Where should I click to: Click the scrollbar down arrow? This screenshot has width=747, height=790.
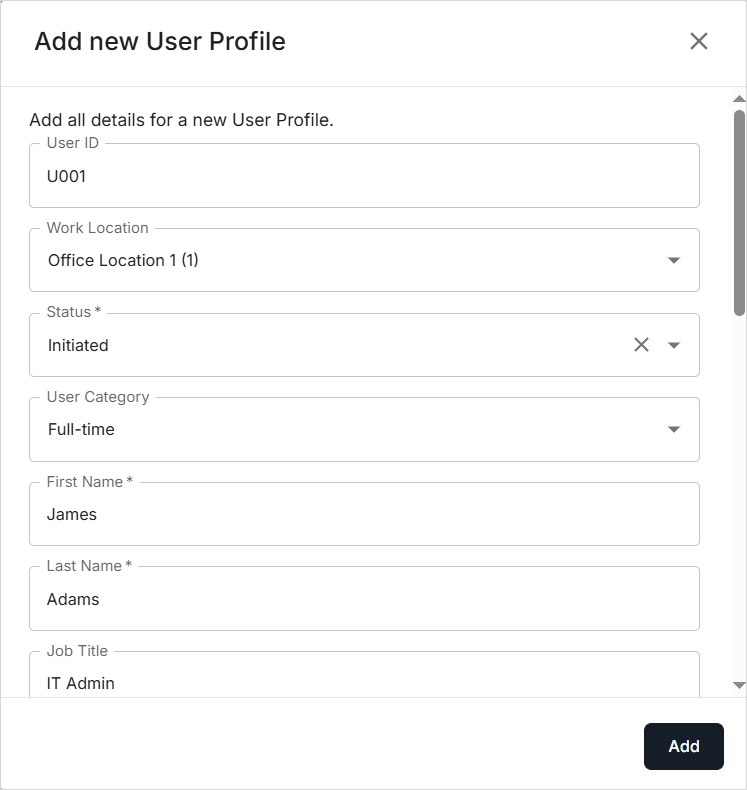[x=739, y=685]
